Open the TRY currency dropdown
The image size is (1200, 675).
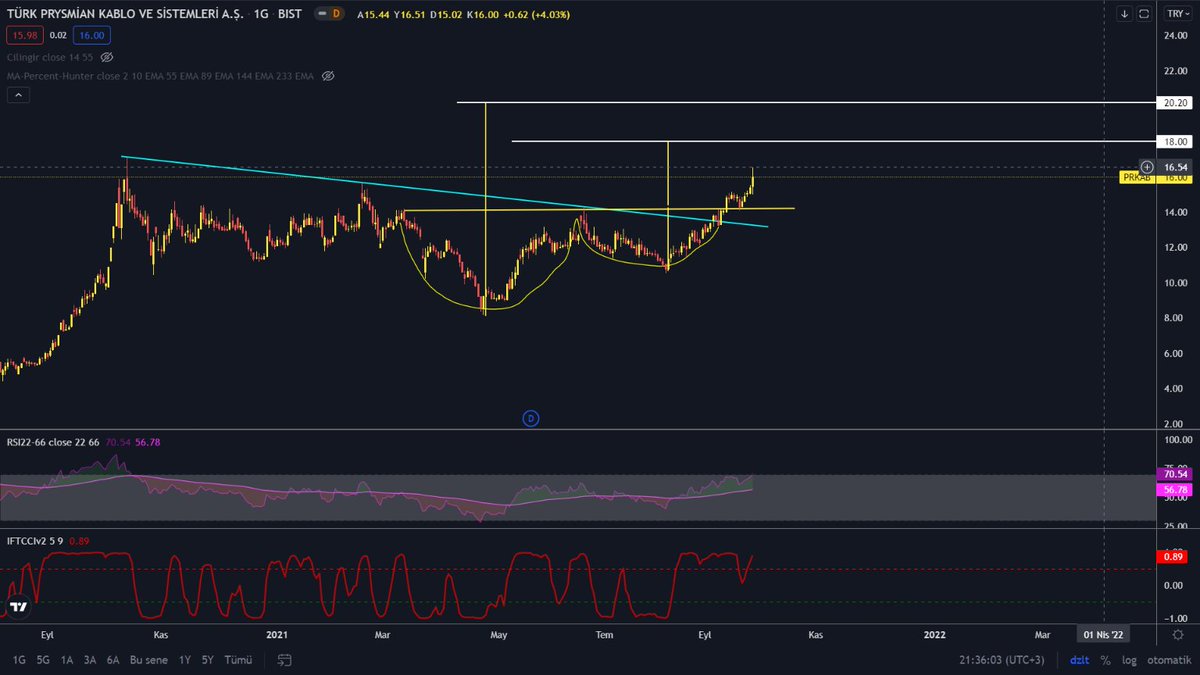coord(1176,14)
